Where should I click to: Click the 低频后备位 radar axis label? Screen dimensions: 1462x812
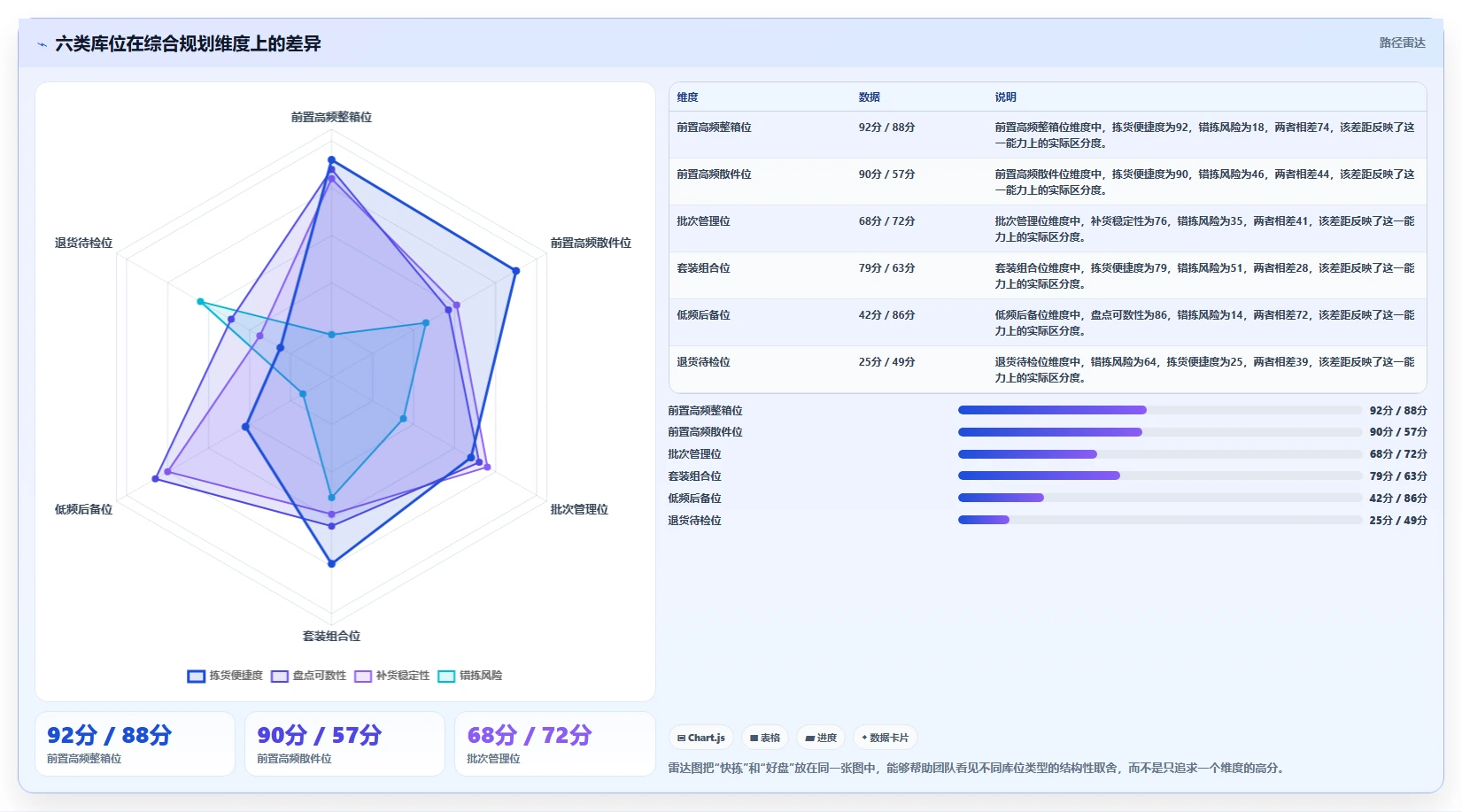[x=83, y=509]
